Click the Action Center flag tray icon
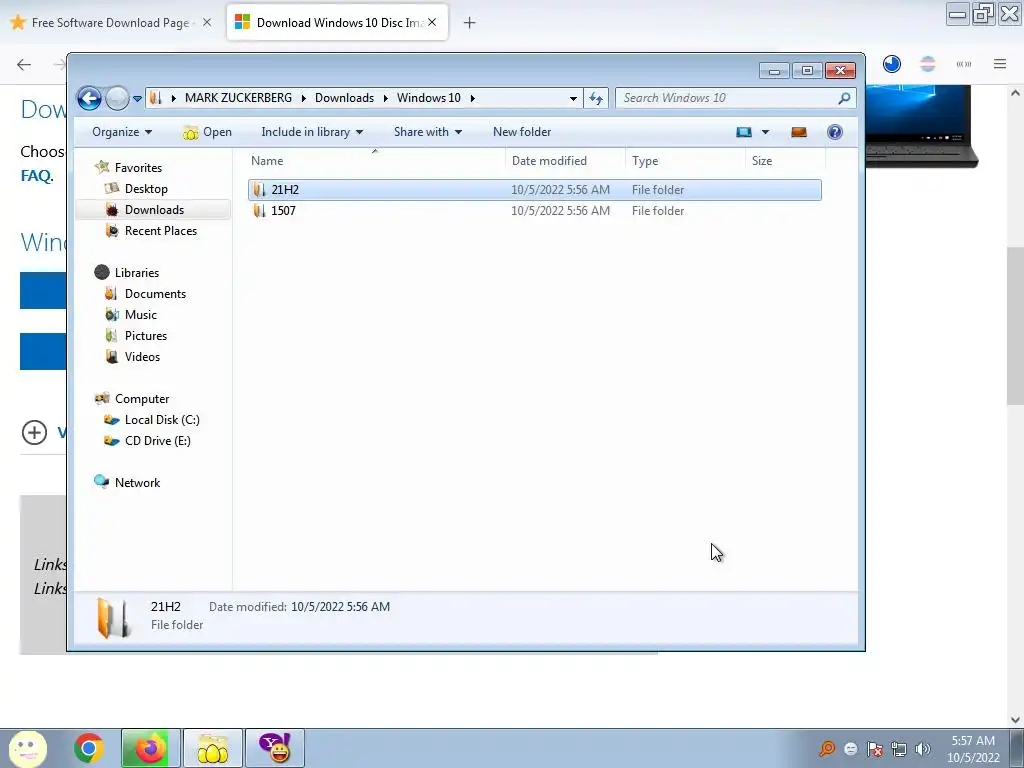The height and width of the screenshot is (768, 1024). (x=875, y=749)
